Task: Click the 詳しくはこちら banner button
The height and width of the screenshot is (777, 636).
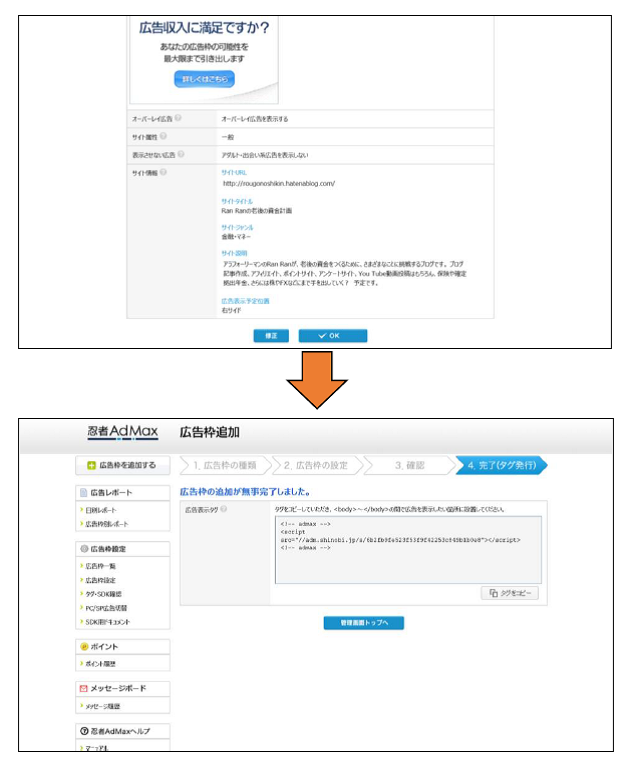Action: 204,79
